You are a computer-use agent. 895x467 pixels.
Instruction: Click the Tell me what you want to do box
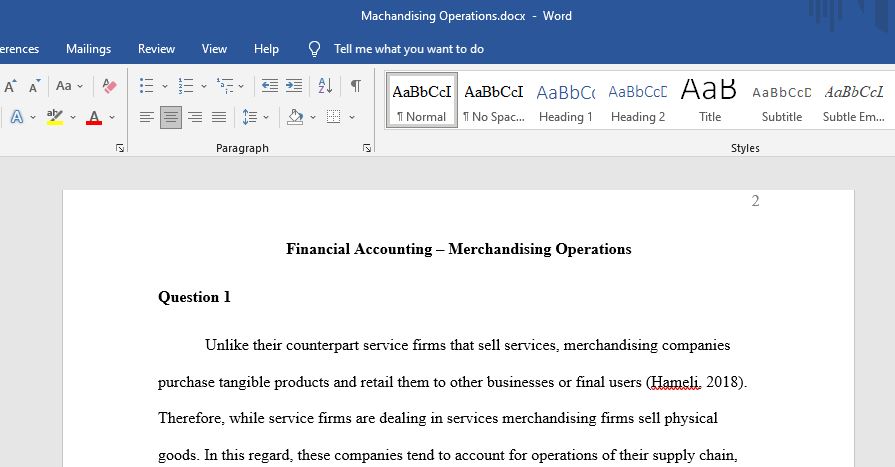(409, 49)
